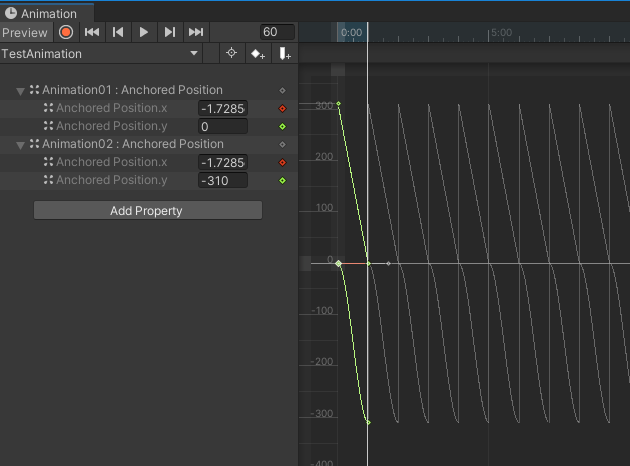
Task: Toggle Preview mode
Action: (x=24, y=32)
